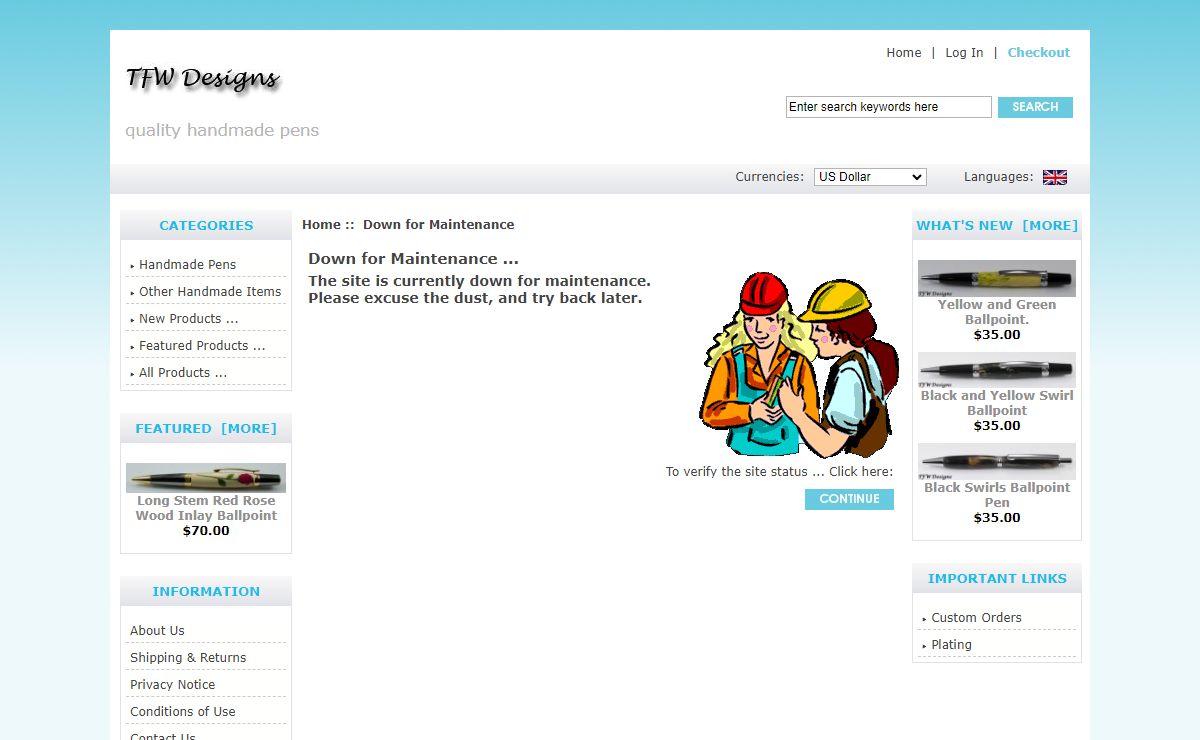
Task: Open the TFW Designs logo
Action: 203,79
